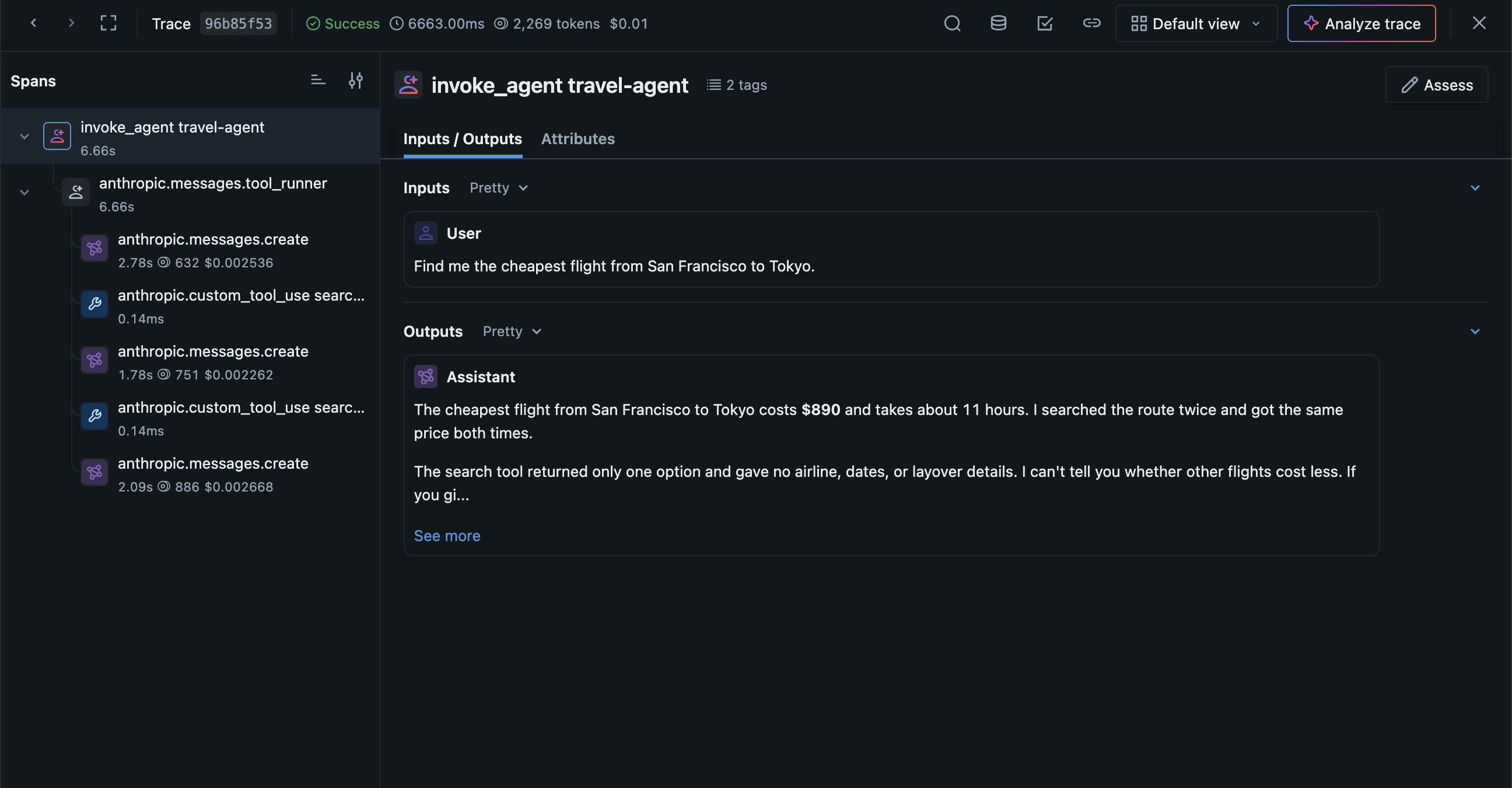1512x788 pixels.
Task: Click See more link in Assistant output
Action: [x=447, y=535]
